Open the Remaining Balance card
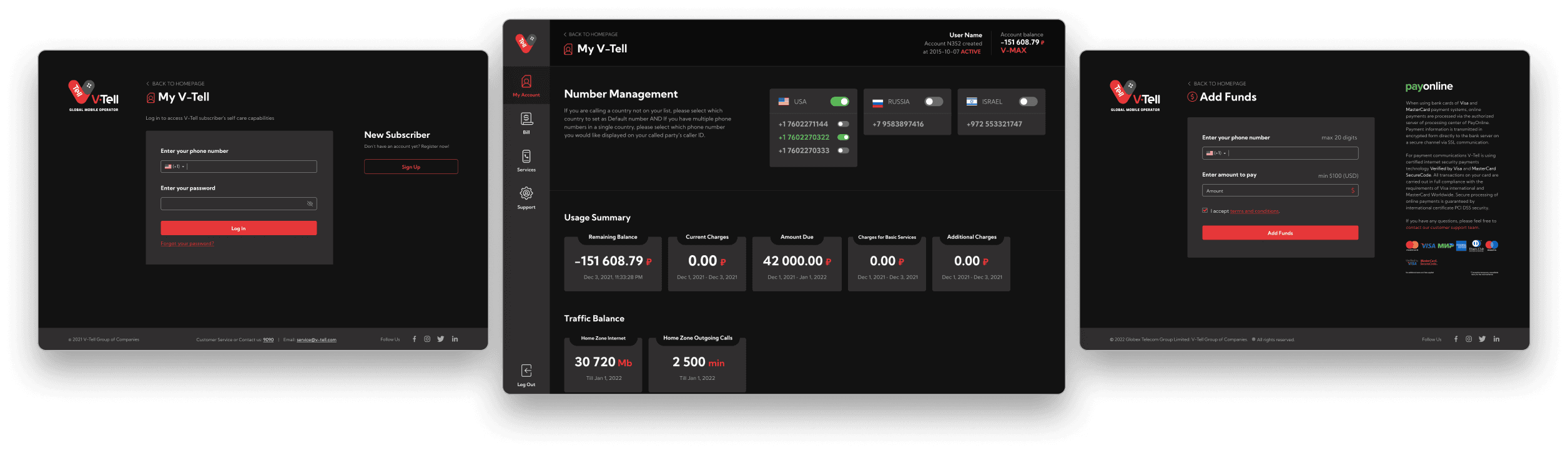This screenshot has height=451, width=1568. [613, 263]
